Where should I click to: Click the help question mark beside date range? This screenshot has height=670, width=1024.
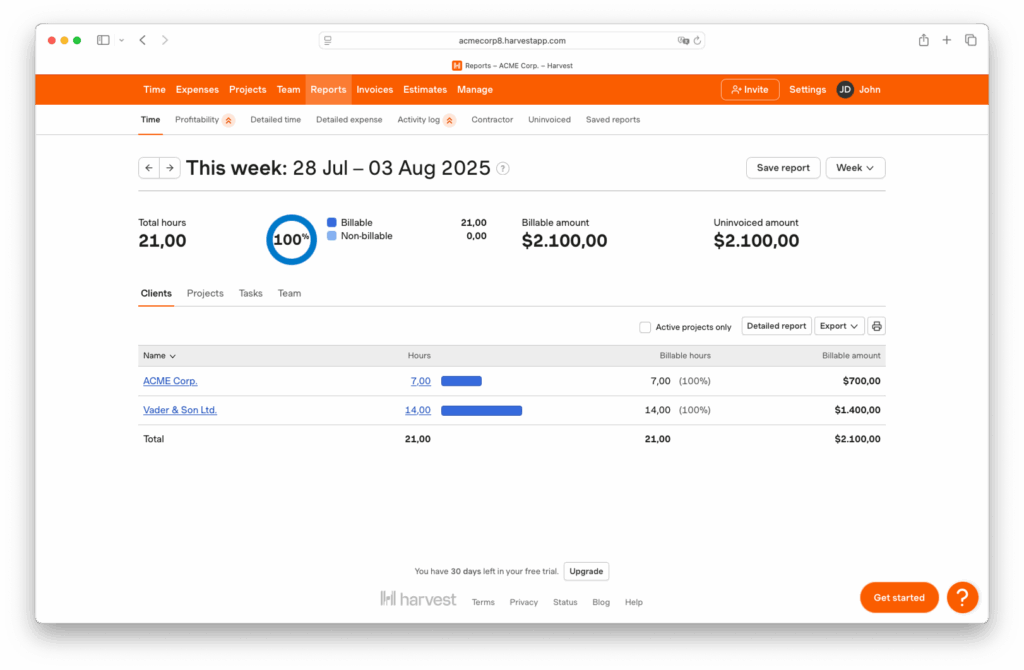(503, 168)
